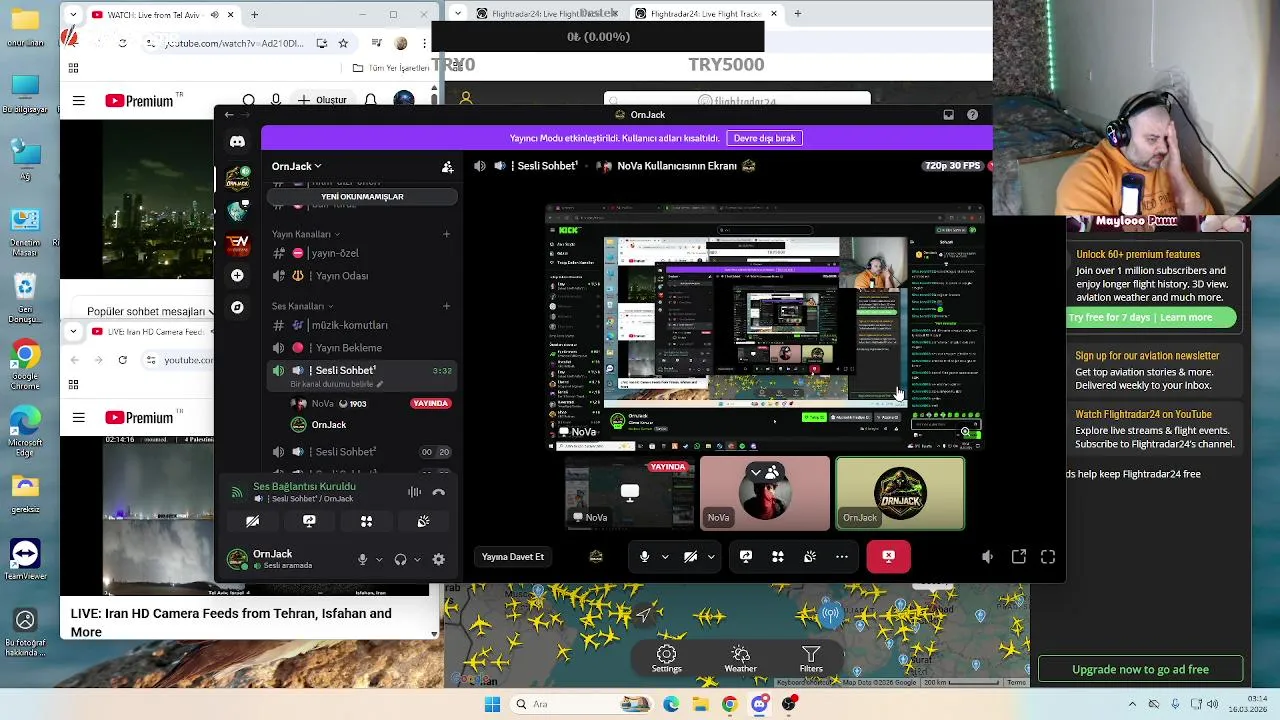The height and width of the screenshot is (720, 1280).
Task: Open soundboard icon in voice connection panel
Action: coord(423,521)
